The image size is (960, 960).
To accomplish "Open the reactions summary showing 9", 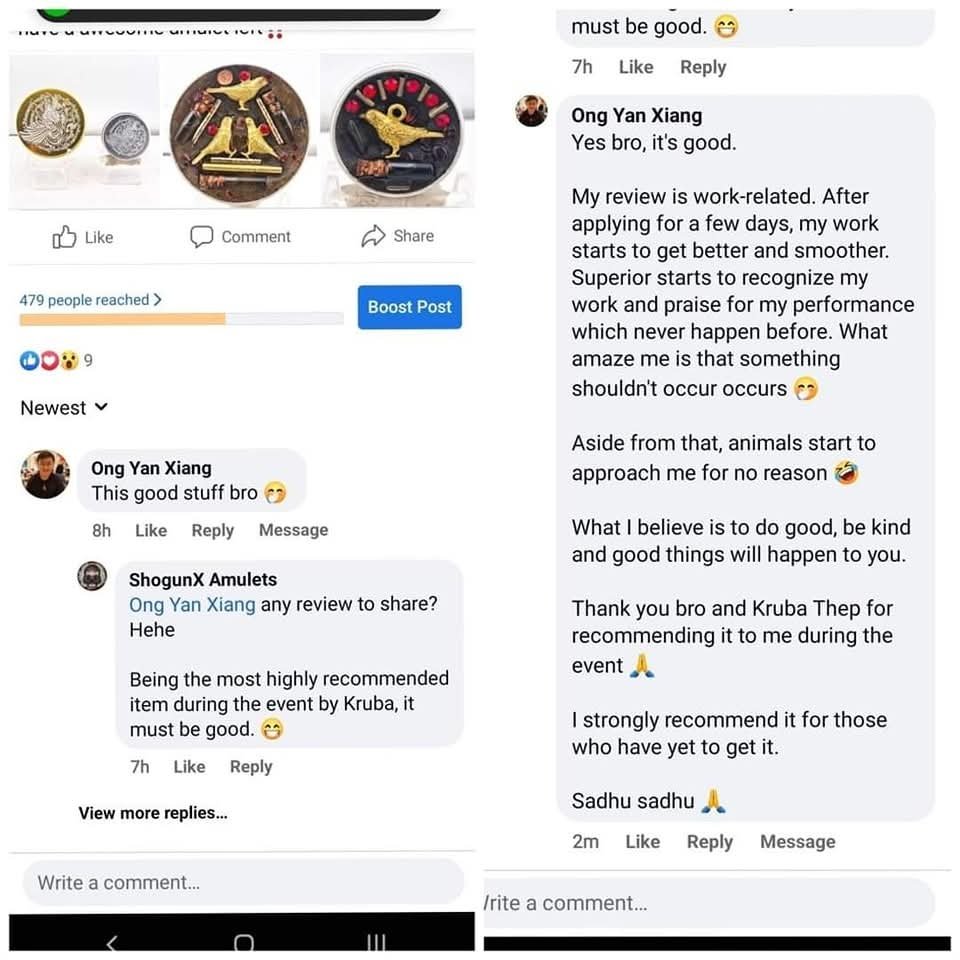I will coord(56,361).
